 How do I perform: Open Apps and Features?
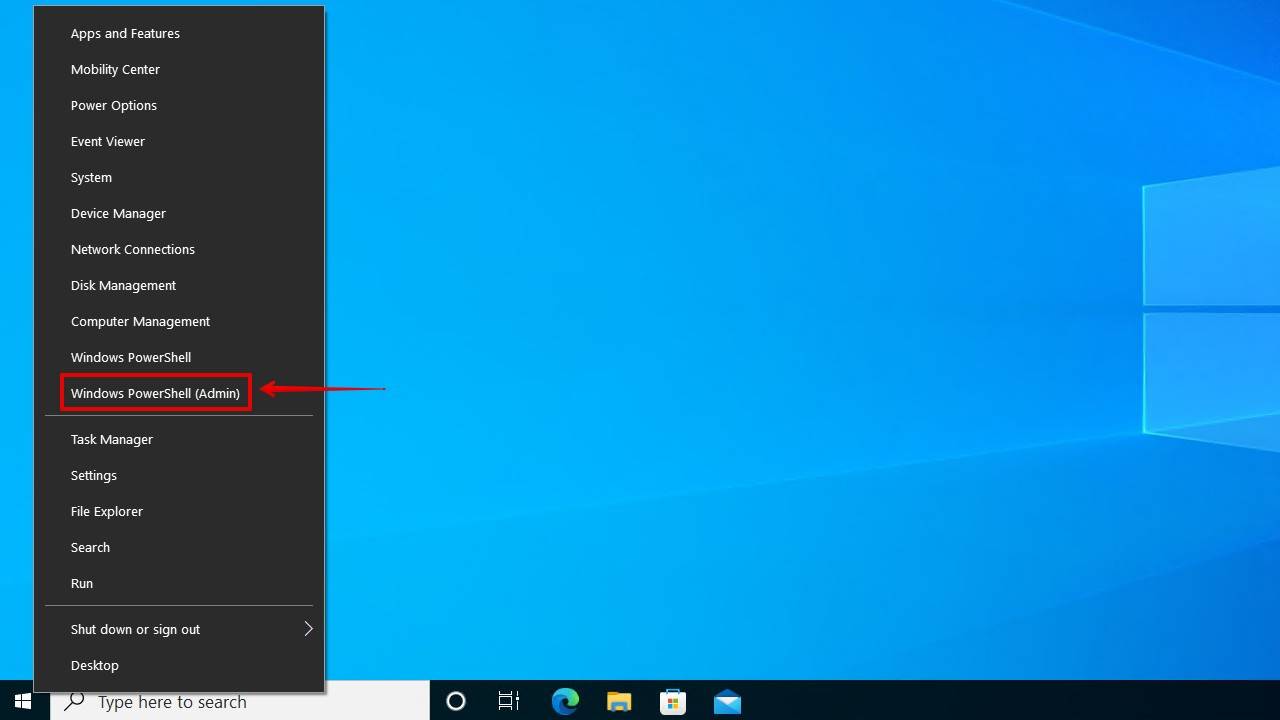click(x=125, y=33)
